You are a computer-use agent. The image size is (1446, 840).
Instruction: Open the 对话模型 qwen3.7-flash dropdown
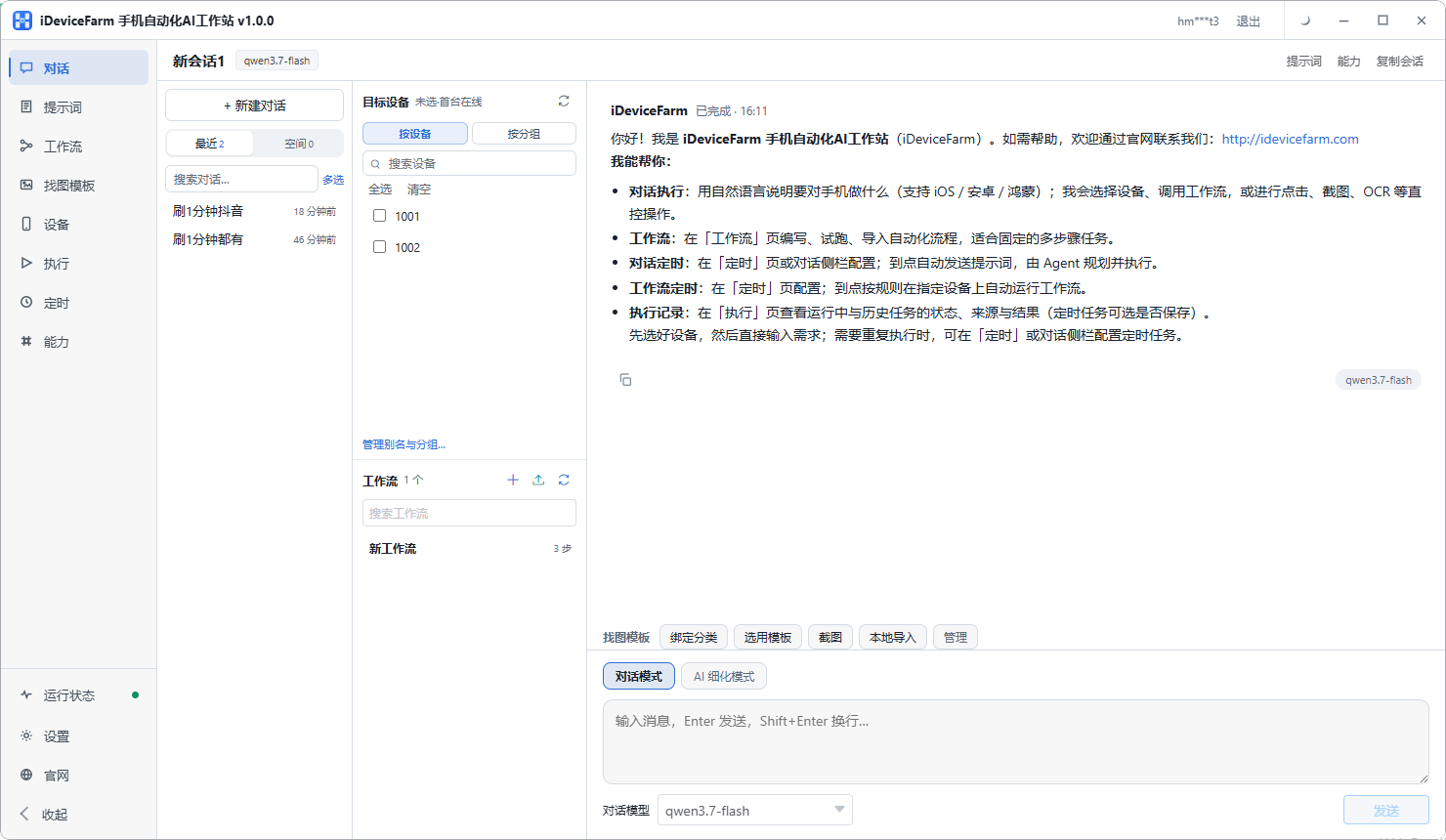coord(754,811)
